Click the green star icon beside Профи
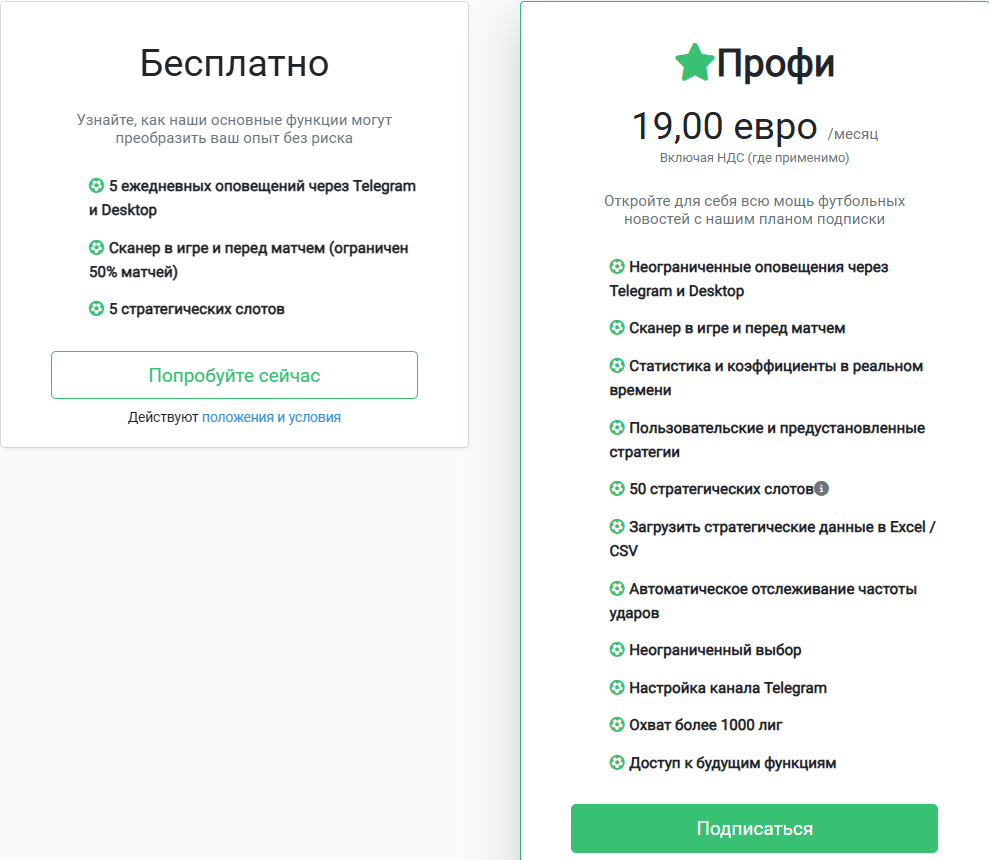This screenshot has height=860, width=989. (695, 62)
